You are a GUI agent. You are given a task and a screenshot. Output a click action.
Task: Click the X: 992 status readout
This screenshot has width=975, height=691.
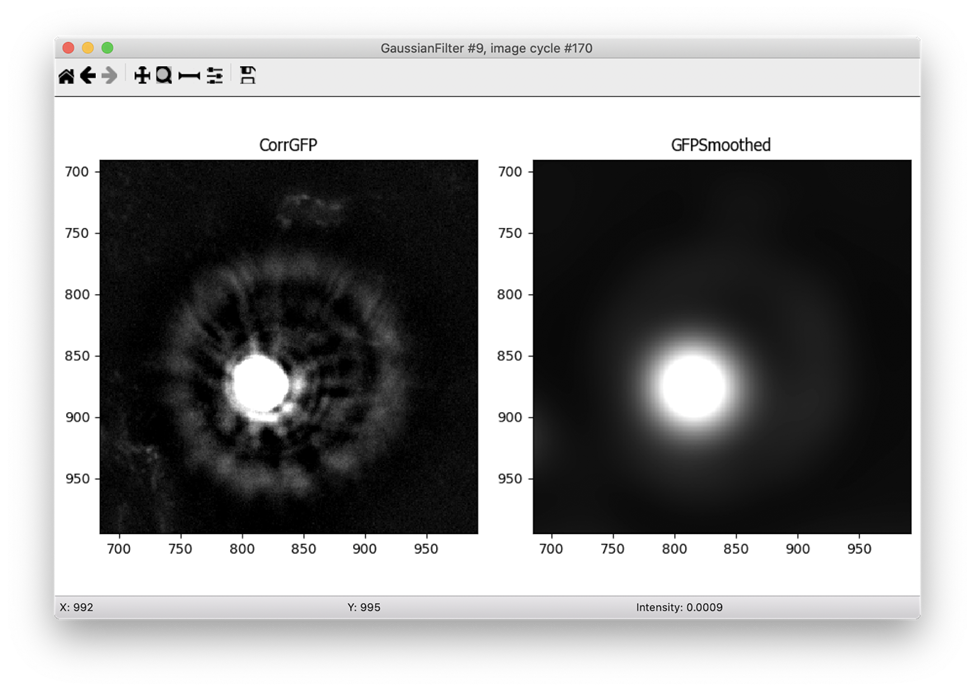click(x=77, y=607)
